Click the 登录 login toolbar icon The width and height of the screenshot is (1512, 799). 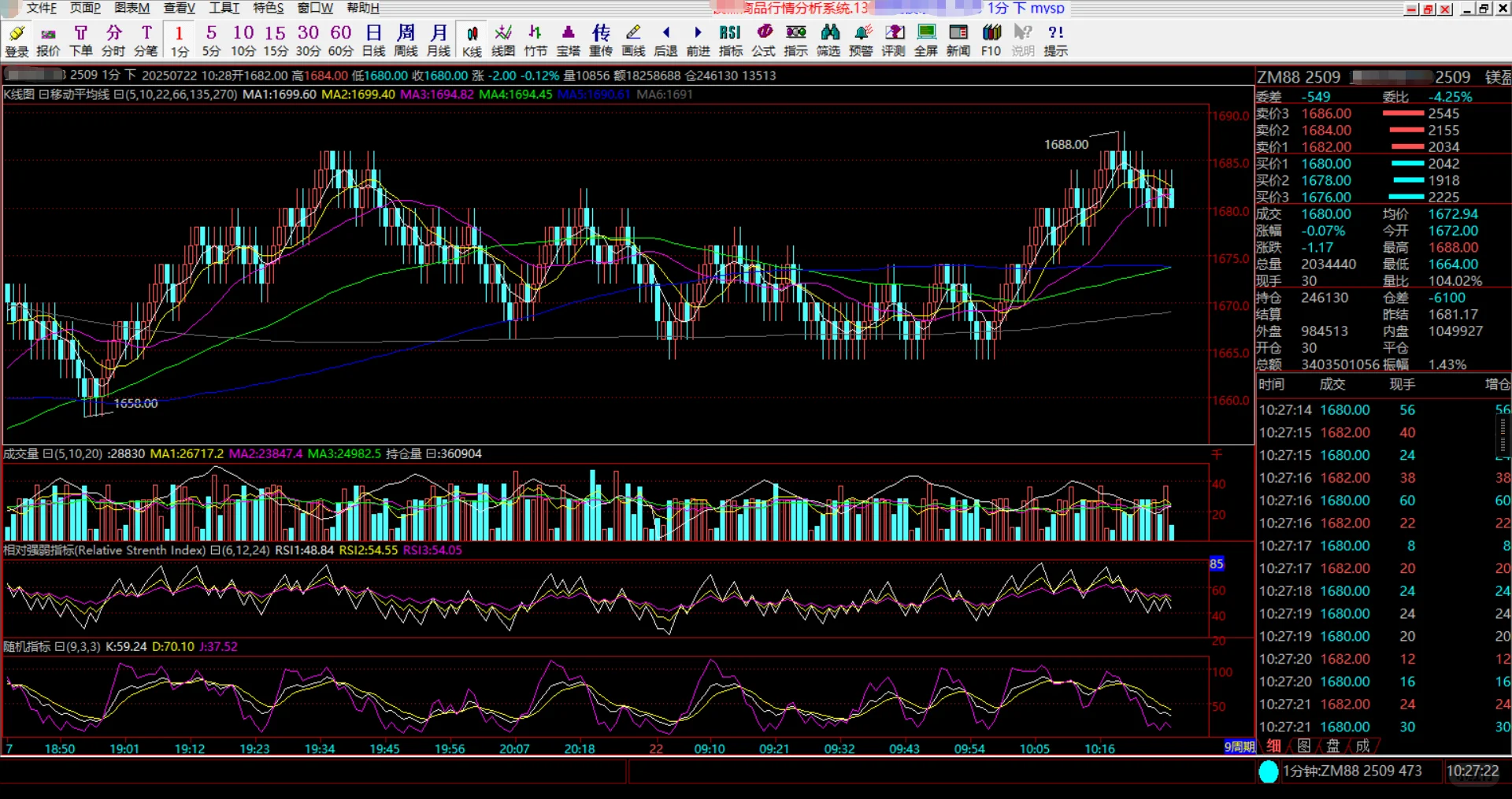coord(17,40)
